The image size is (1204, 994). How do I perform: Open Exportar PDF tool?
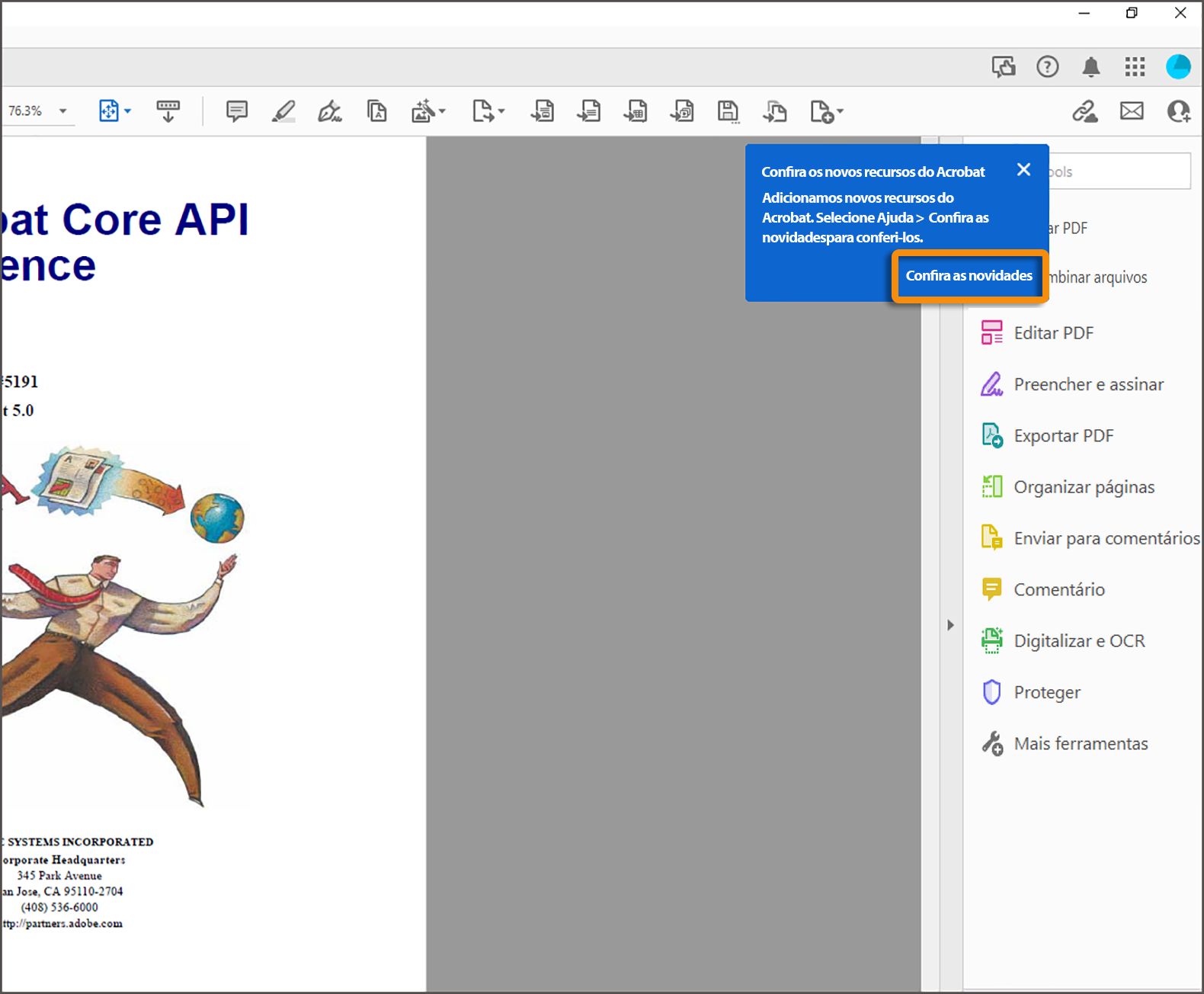1063,436
